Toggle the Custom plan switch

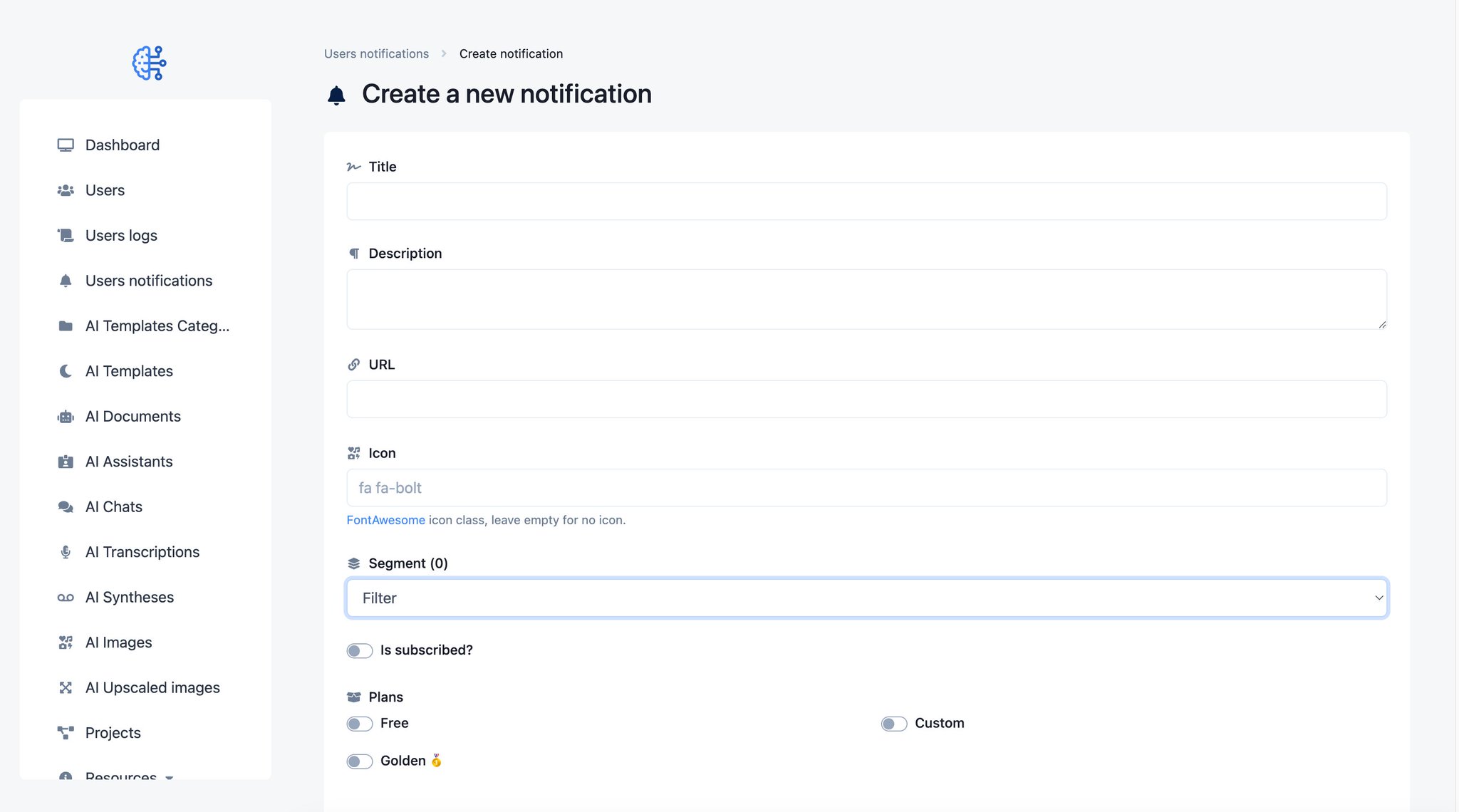point(893,724)
